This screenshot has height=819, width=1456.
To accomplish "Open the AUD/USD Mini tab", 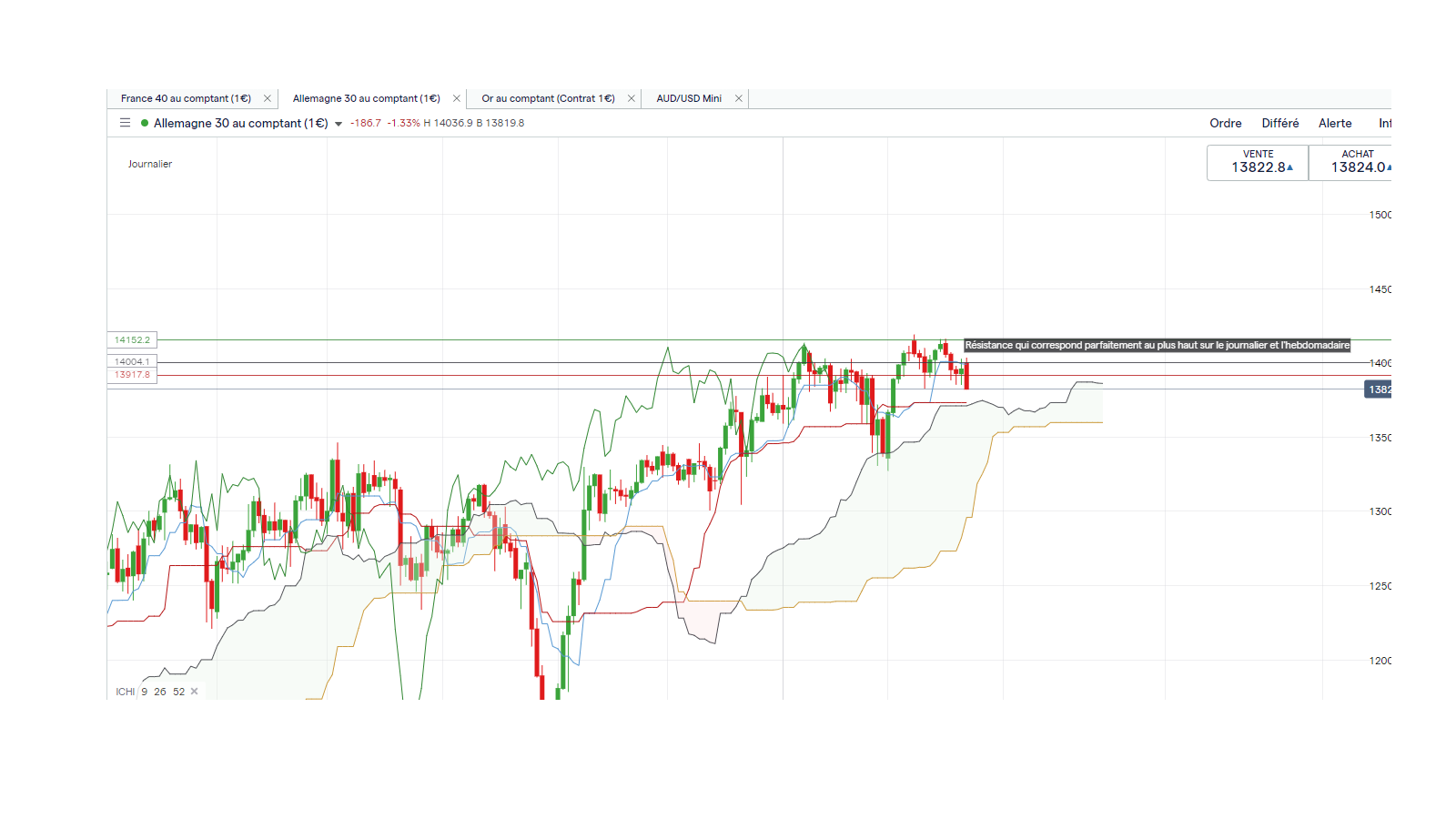I will 689,98.
